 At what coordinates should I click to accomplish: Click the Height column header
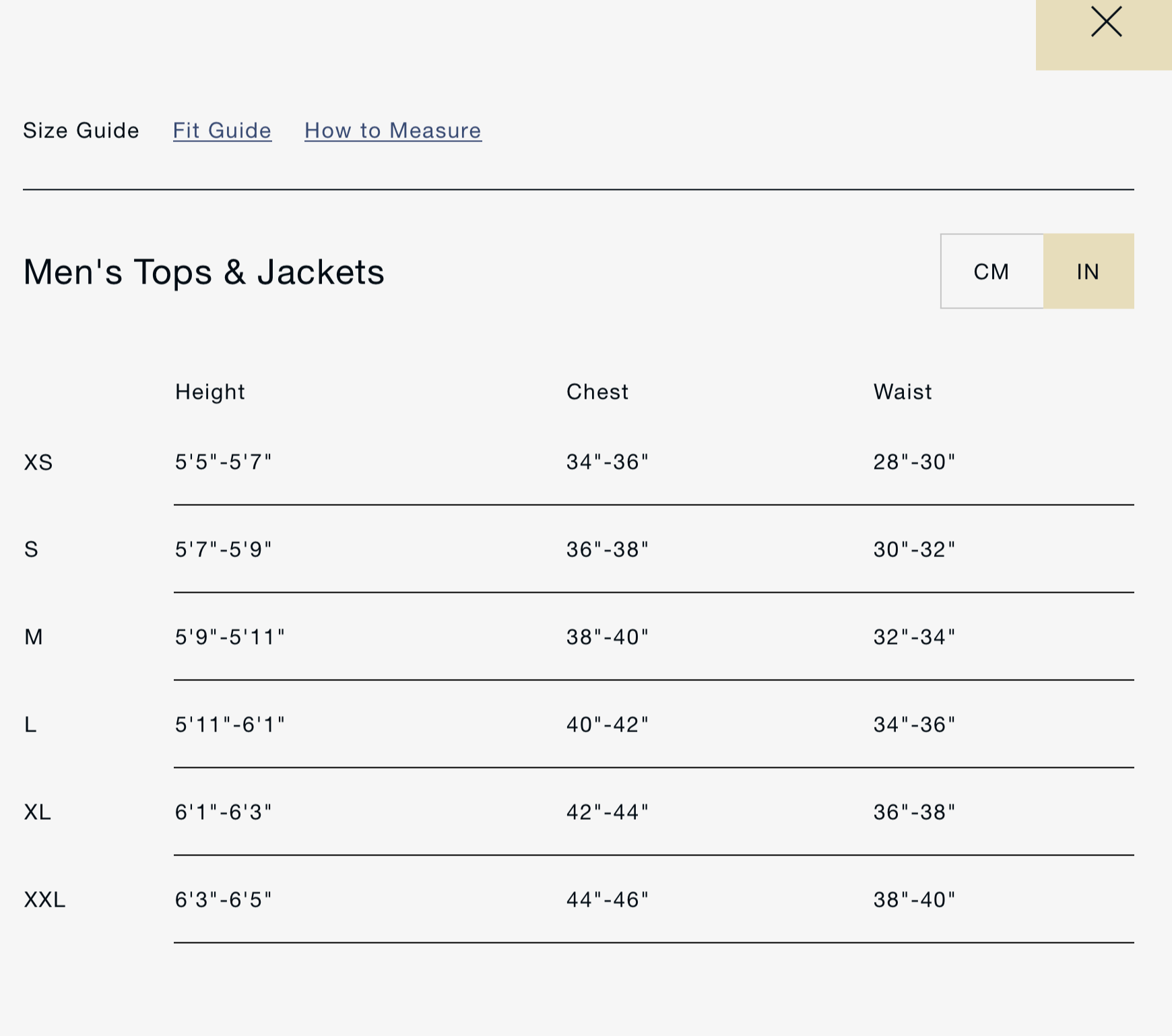tap(210, 392)
